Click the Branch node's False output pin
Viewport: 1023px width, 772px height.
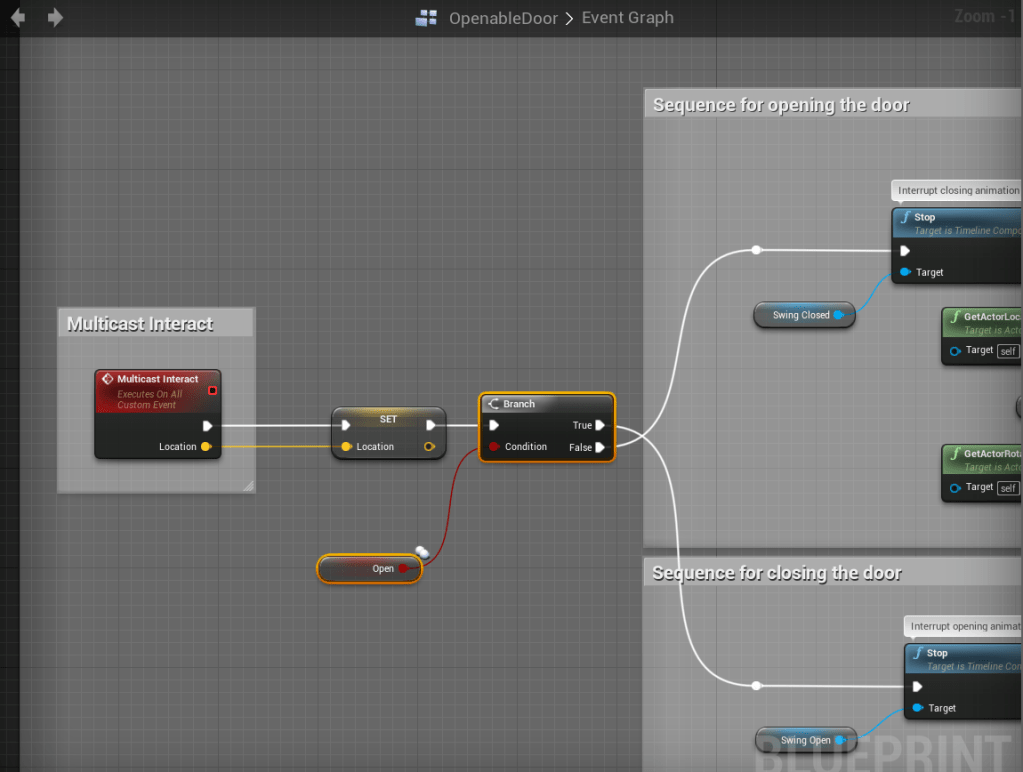[600, 448]
